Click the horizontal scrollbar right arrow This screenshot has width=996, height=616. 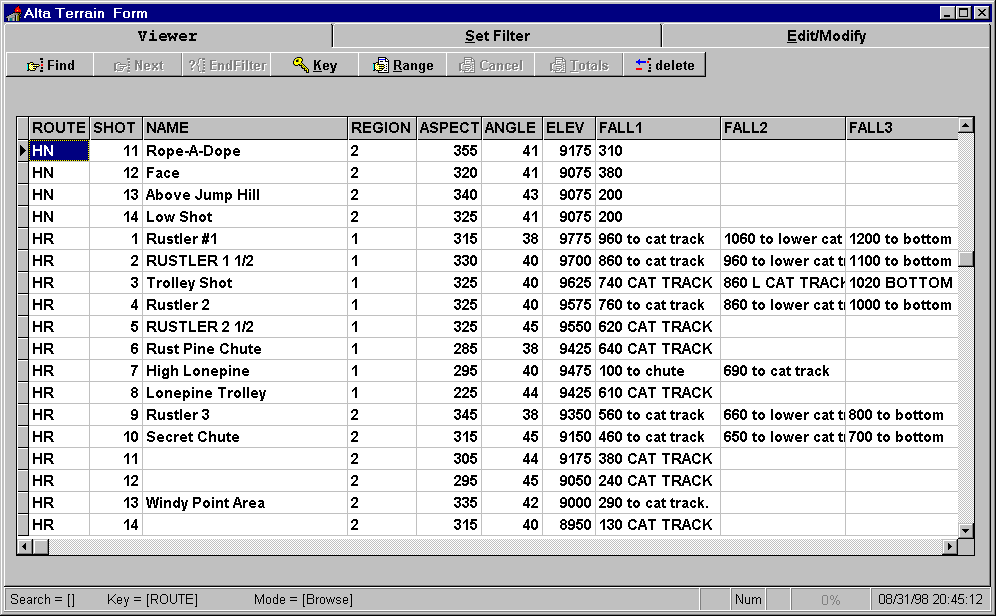[950, 547]
